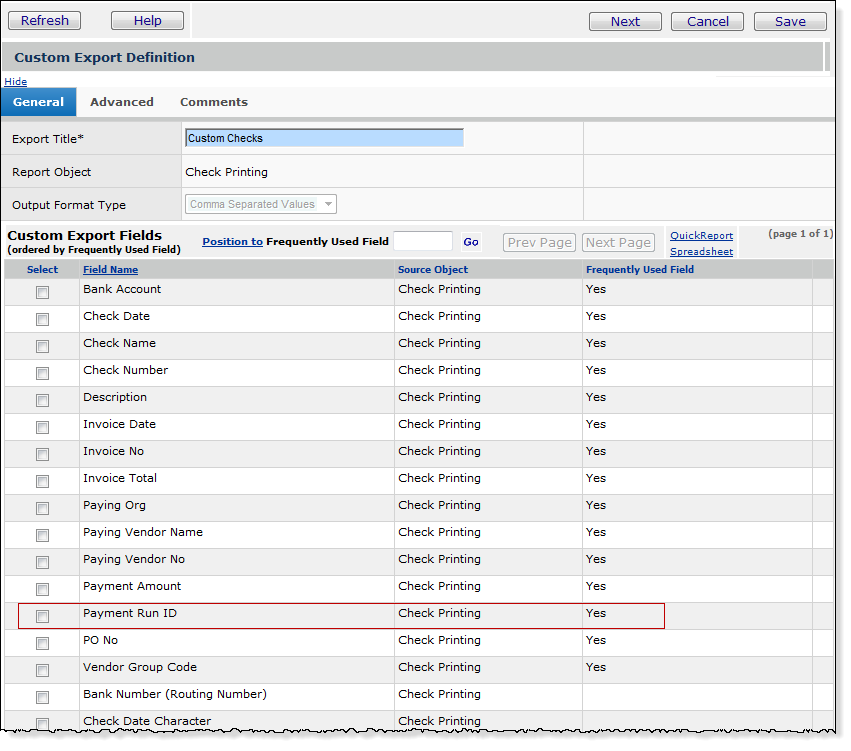Open the Comments tab
851x751 pixels.
213,102
